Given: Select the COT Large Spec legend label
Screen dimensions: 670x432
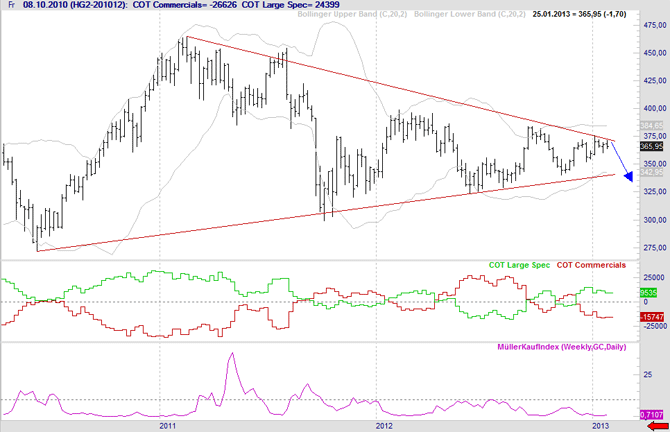Looking at the screenshot, I should point(521,265).
